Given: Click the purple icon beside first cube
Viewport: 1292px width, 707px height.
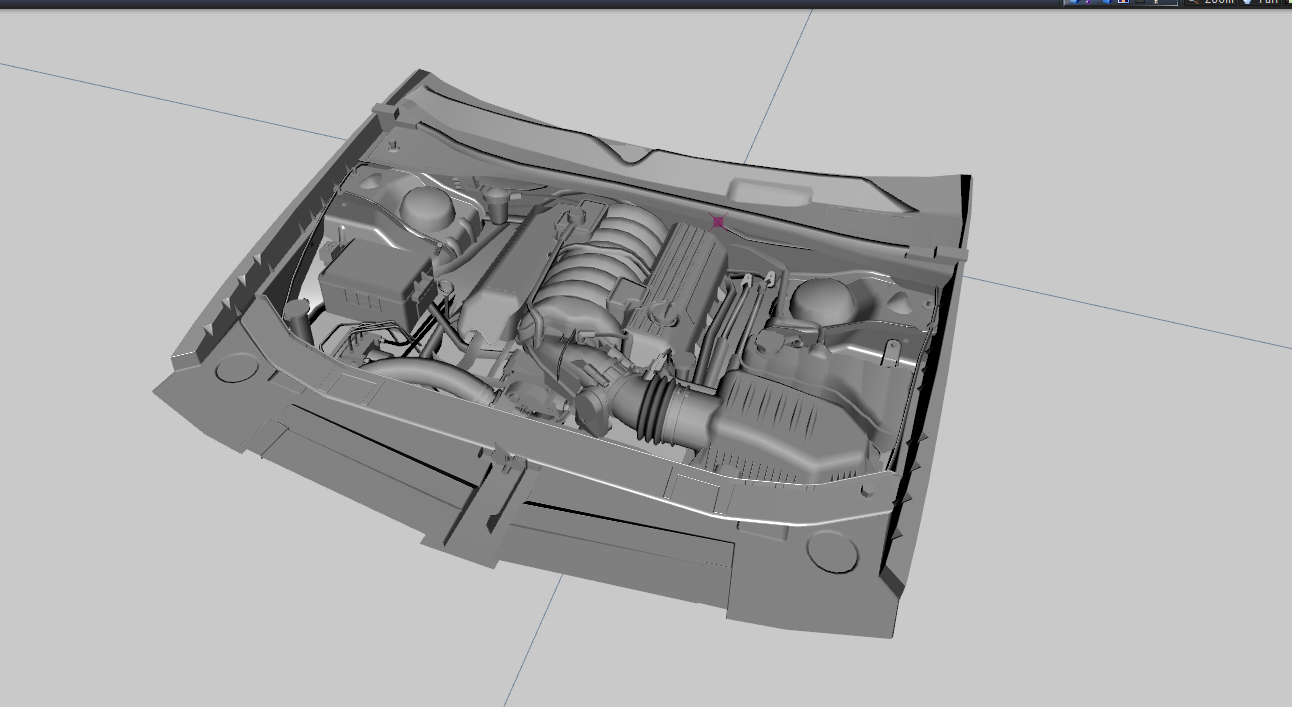Looking at the screenshot, I should tap(1088, 2).
